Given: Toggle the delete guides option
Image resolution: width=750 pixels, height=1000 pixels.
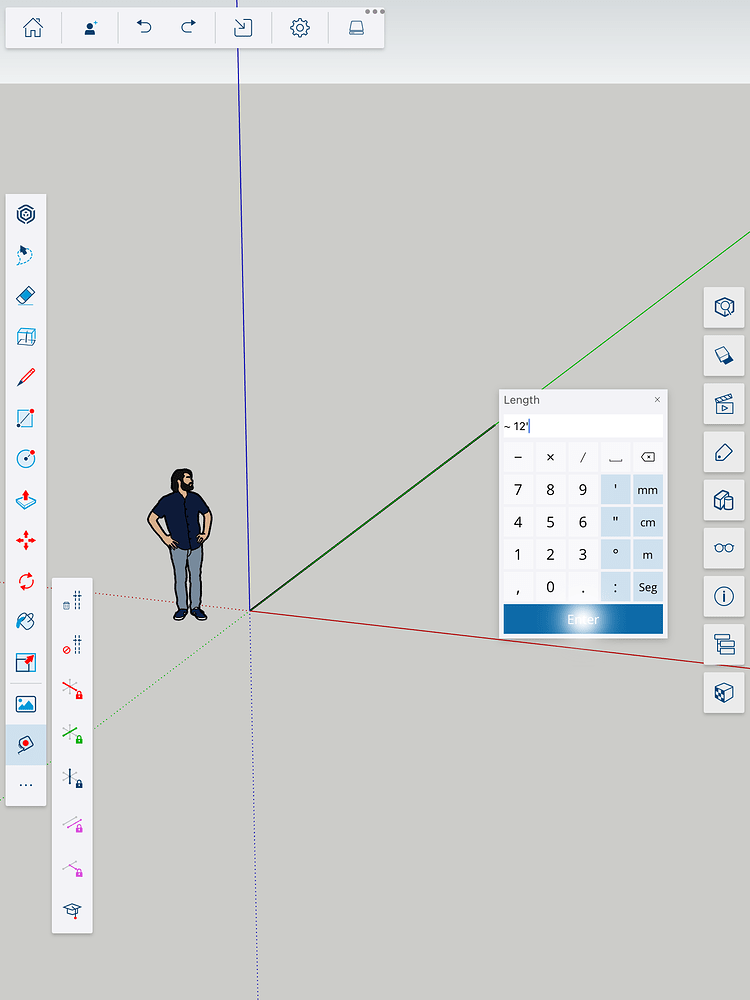Looking at the screenshot, I should pyautogui.click(x=72, y=601).
